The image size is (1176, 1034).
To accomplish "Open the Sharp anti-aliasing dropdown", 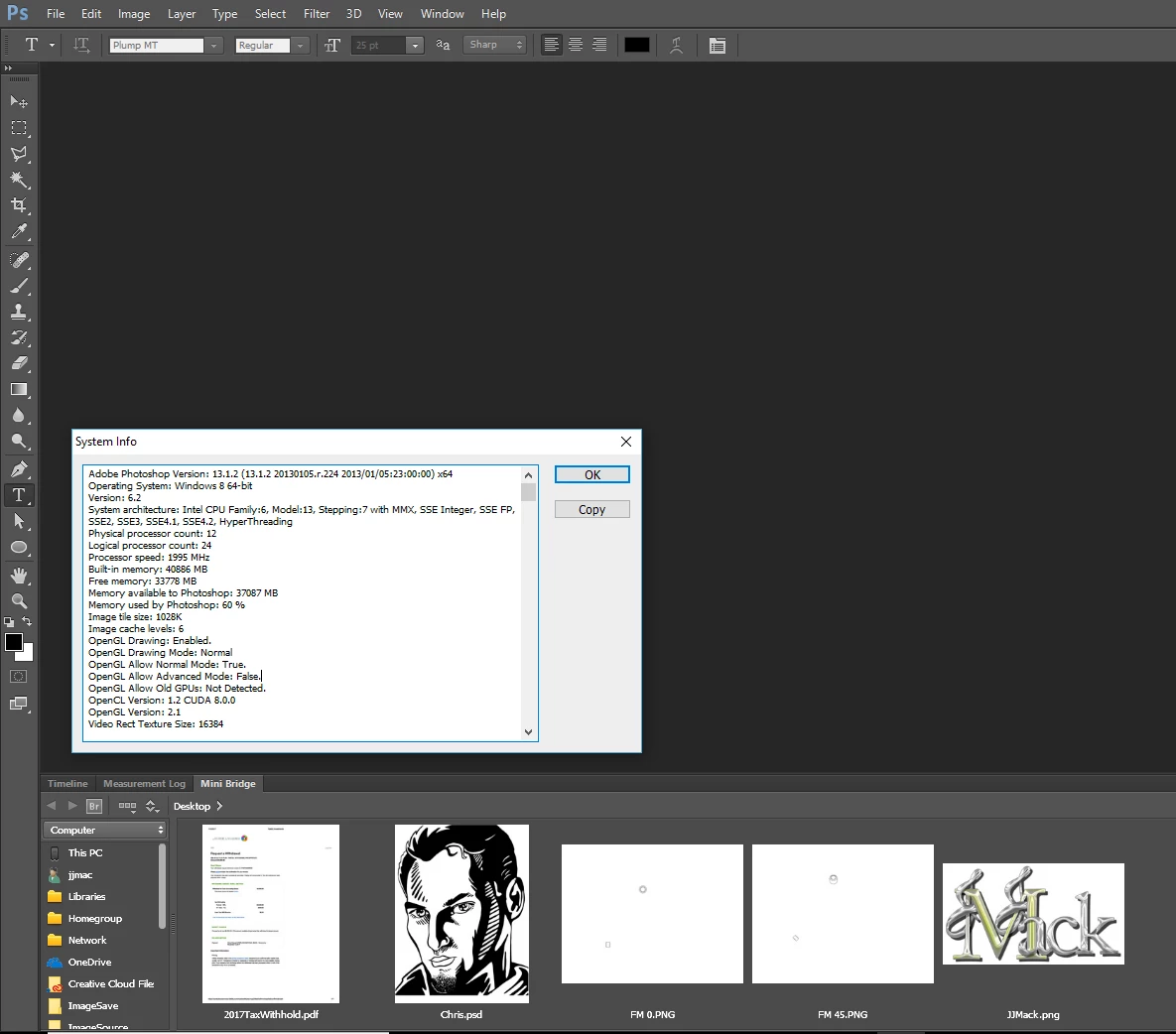I will tap(493, 45).
